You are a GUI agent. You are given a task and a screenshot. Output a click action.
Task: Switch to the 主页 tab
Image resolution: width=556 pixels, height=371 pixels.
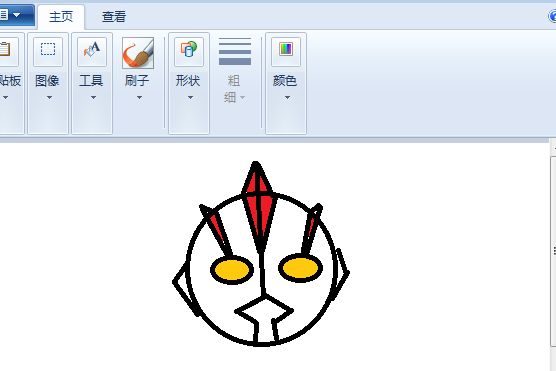click(x=61, y=16)
